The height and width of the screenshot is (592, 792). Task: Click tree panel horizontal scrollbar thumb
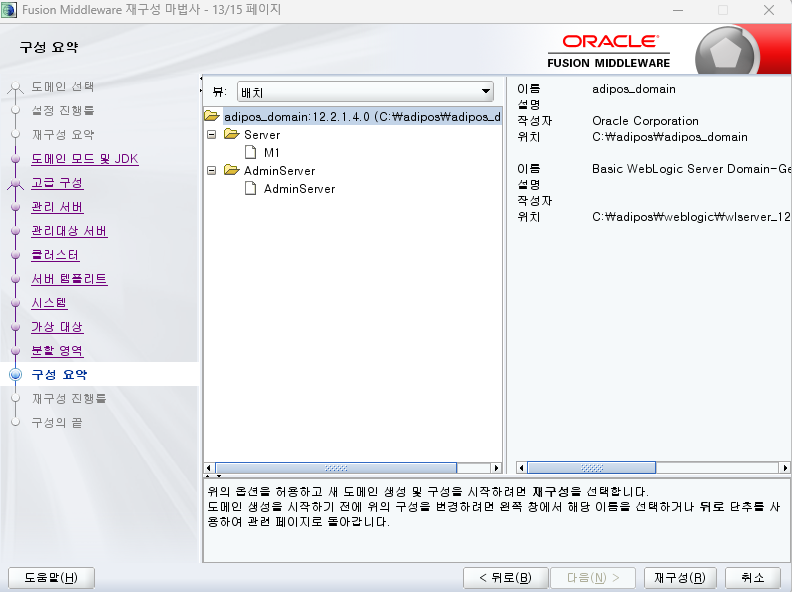pos(336,468)
